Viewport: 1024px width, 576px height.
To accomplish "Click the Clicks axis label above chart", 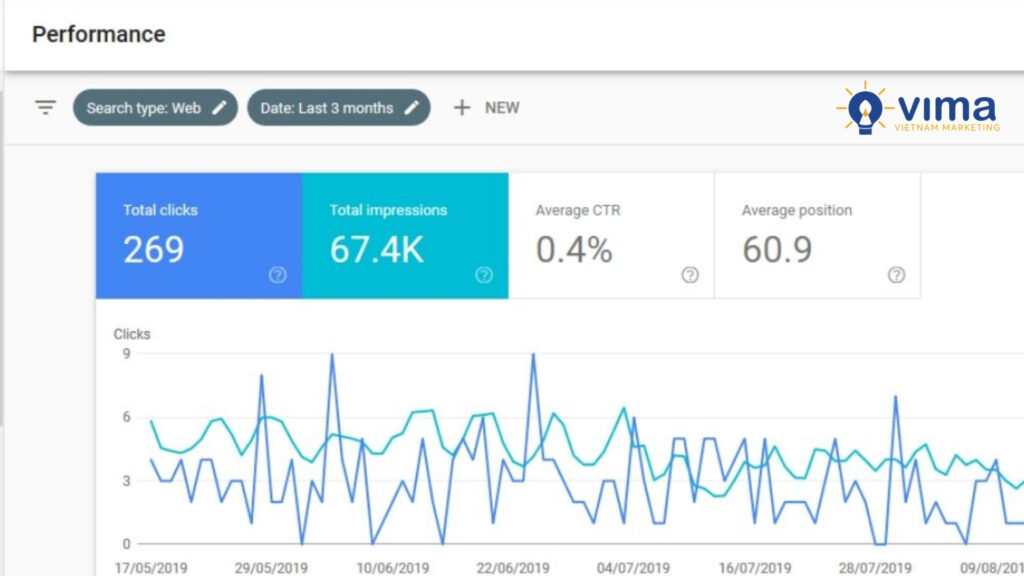I will 132,334.
